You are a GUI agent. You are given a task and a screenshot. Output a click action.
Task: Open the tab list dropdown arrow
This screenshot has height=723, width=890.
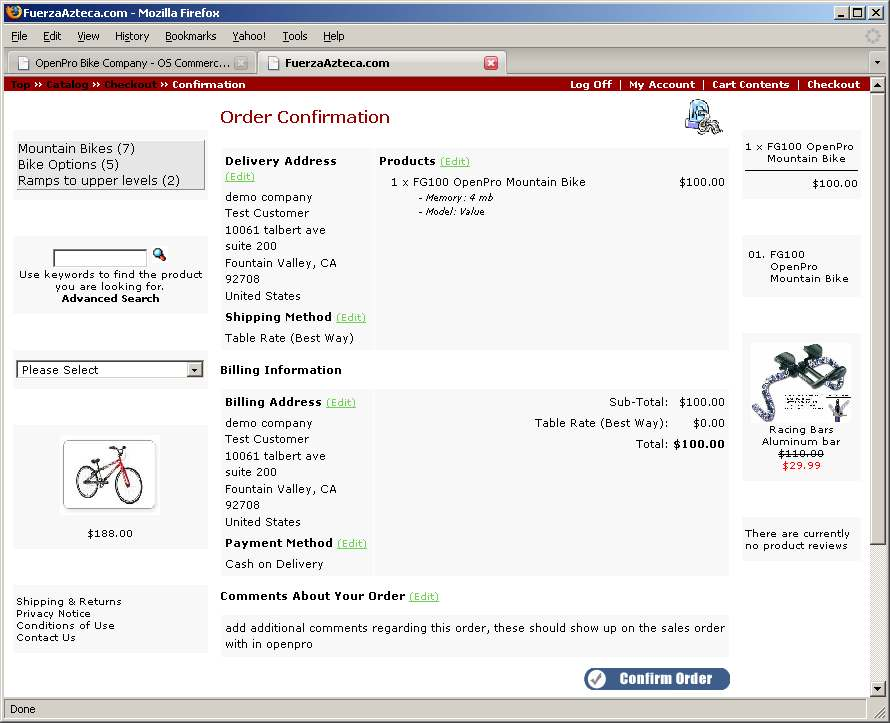pos(876,63)
